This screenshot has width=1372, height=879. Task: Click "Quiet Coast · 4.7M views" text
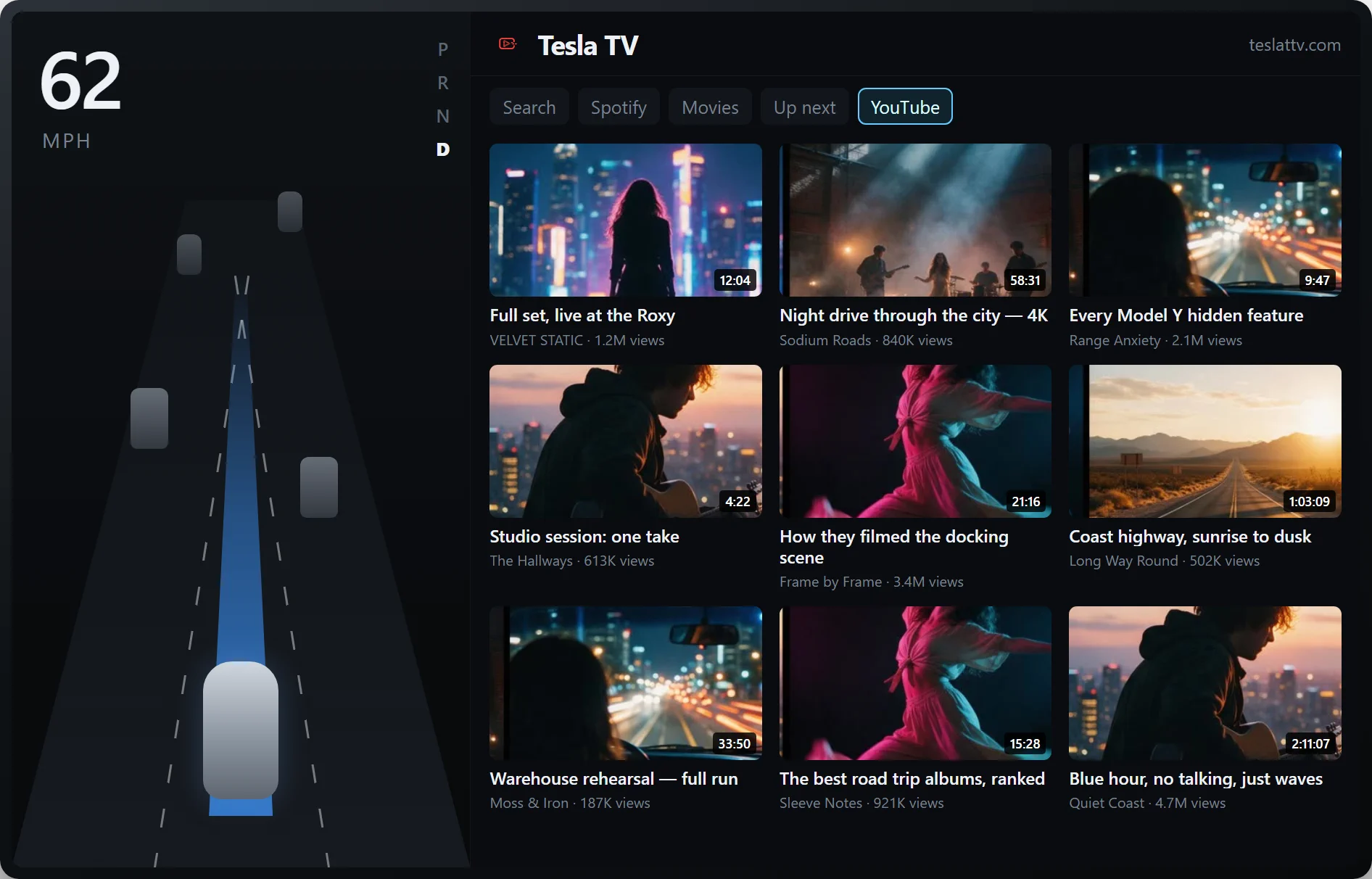point(1147,803)
